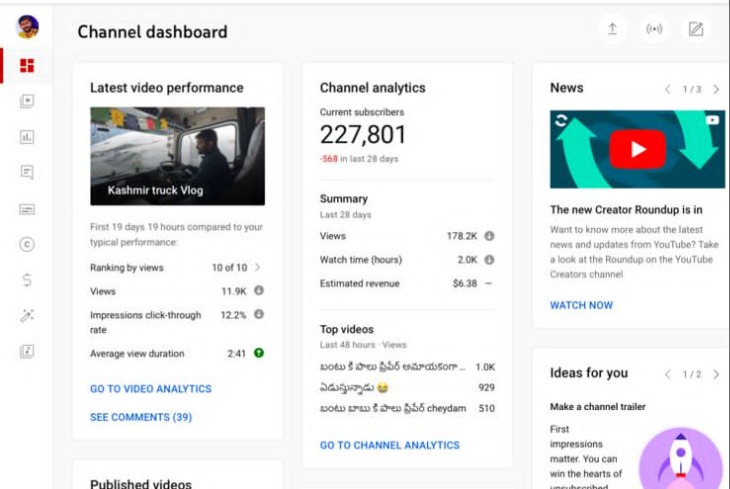Open the Videos icon in sidebar

click(x=27, y=101)
